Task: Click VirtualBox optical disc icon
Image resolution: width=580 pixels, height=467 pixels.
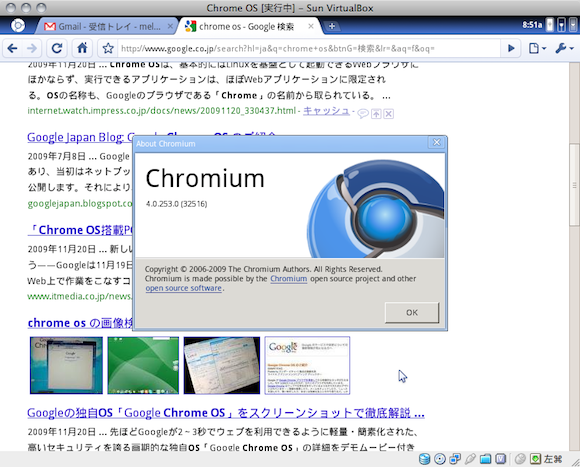Action: (x=440, y=459)
